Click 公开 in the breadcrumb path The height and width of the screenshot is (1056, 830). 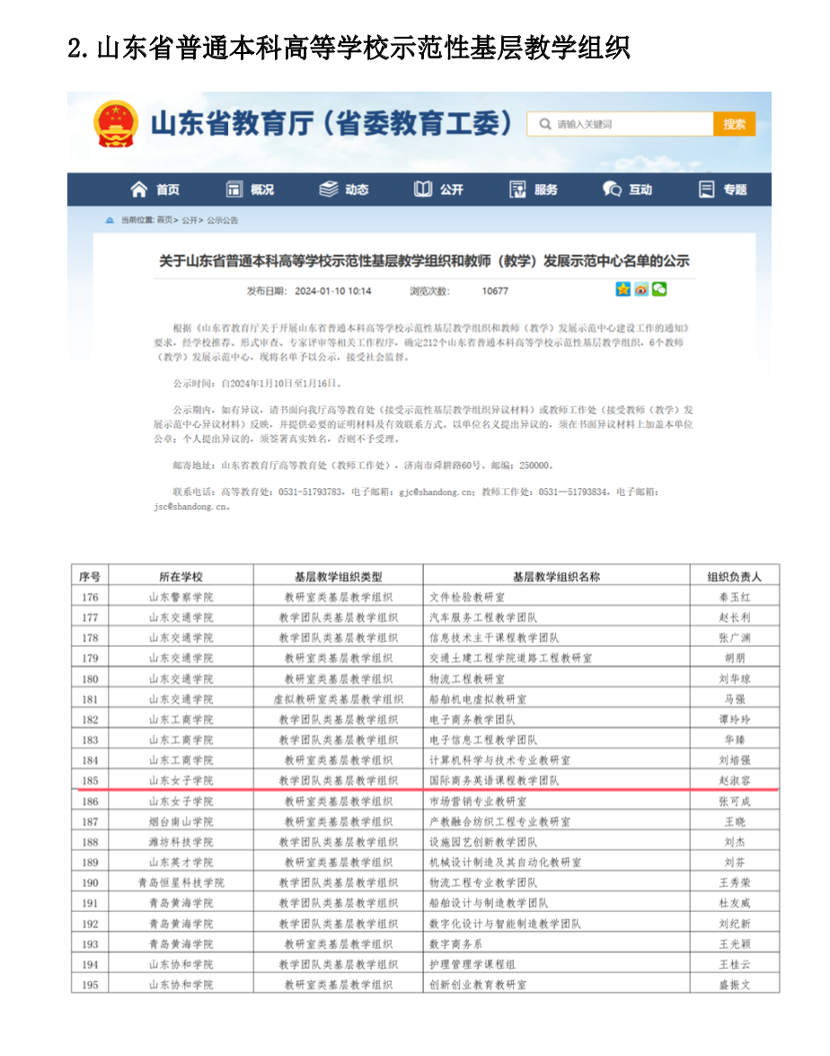click(x=190, y=220)
